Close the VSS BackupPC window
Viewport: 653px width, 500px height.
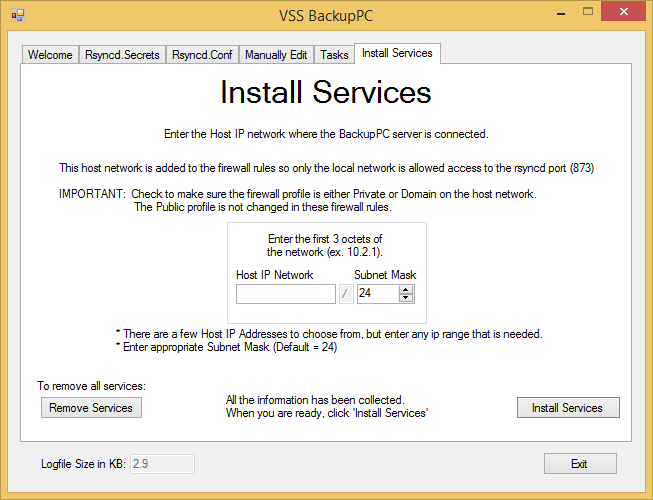(623, 12)
